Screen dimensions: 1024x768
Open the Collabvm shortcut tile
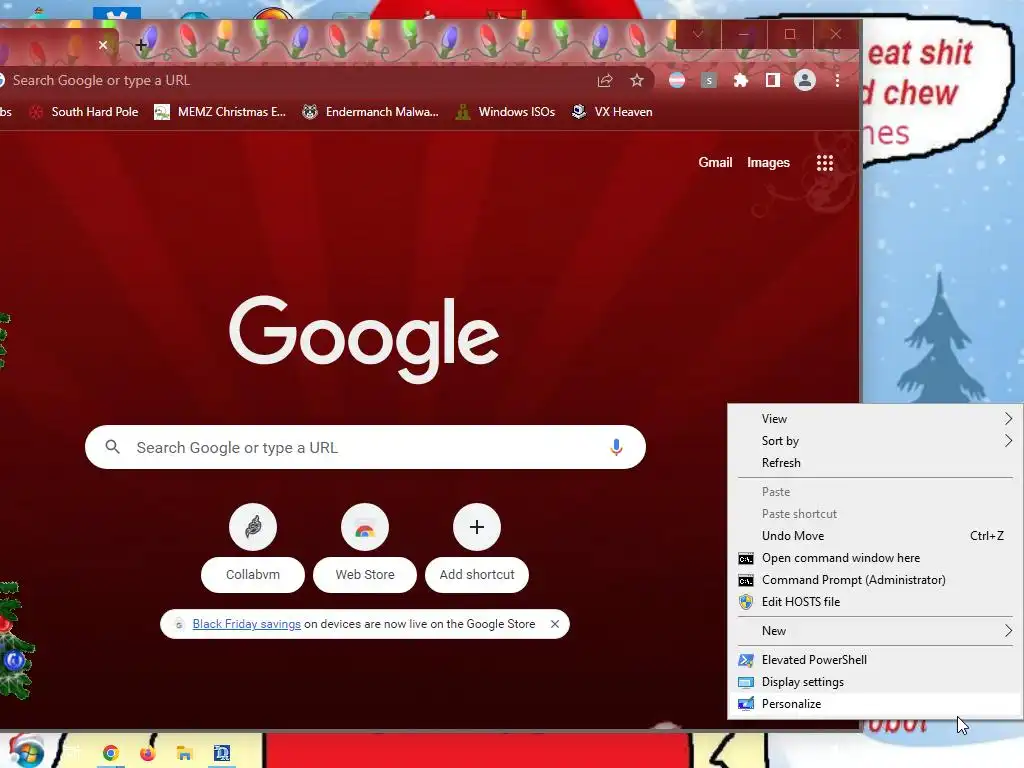pos(253,548)
